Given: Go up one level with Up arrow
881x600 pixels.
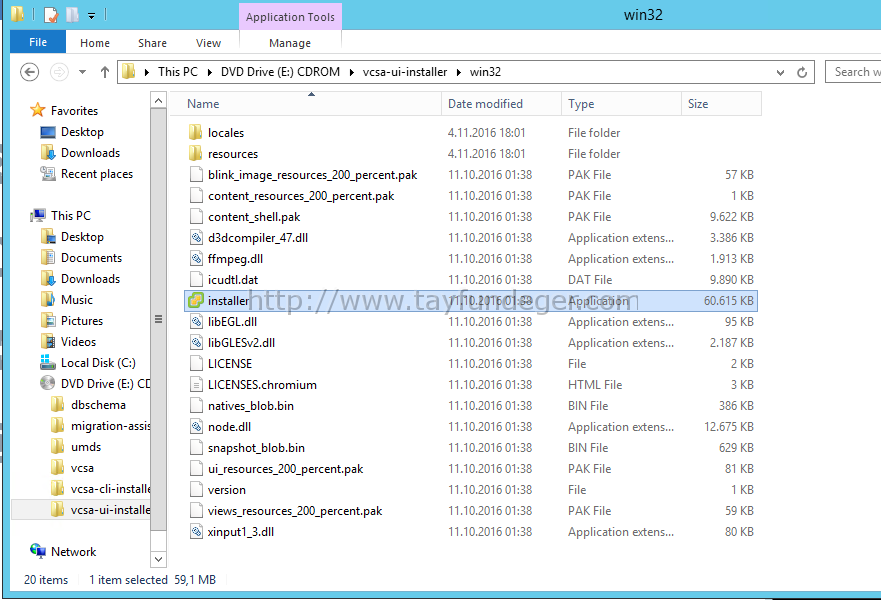Looking at the screenshot, I should point(105,72).
